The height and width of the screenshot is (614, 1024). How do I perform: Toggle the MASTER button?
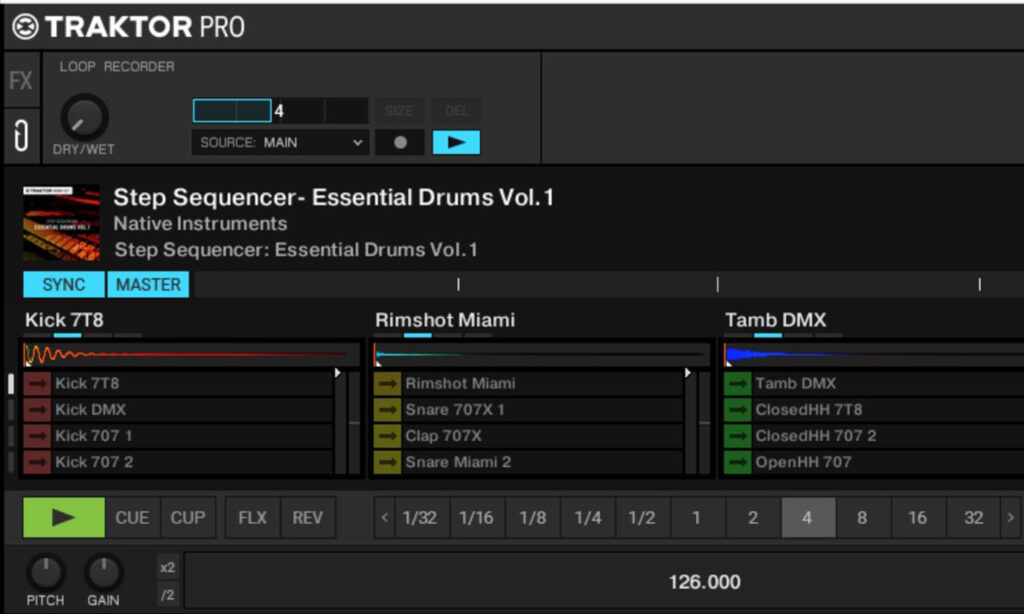pos(148,285)
